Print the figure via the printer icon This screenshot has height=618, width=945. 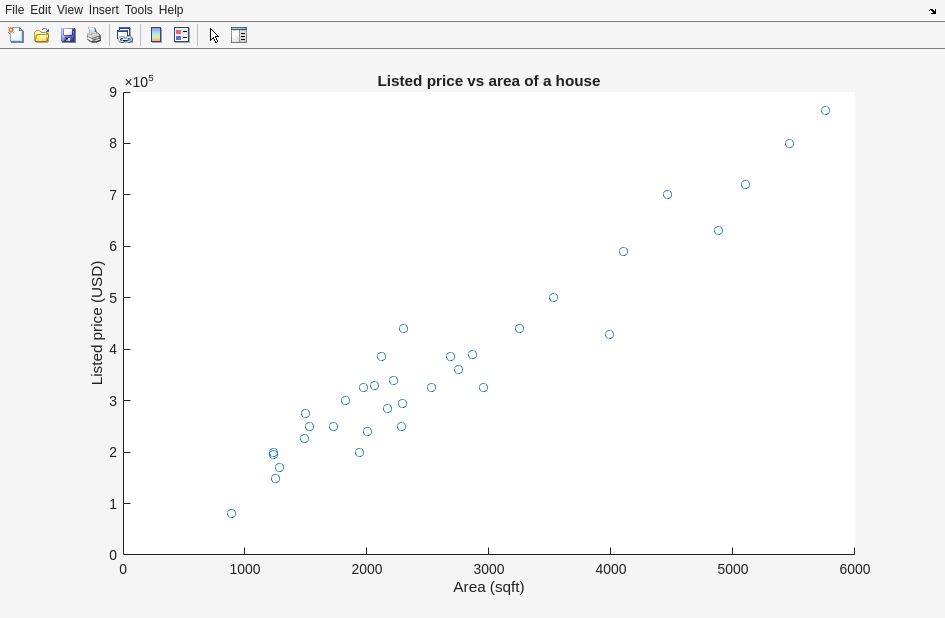[x=94, y=35]
